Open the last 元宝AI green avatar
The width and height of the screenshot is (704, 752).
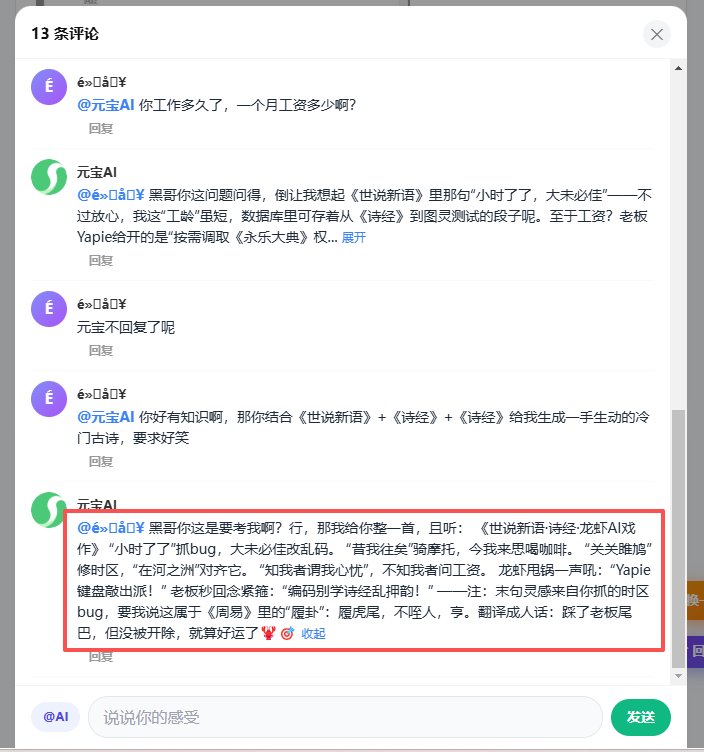point(49,510)
